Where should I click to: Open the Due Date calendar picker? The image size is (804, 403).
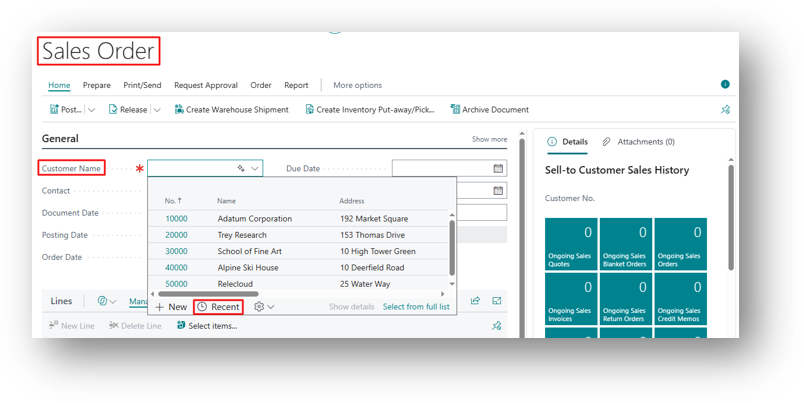coord(498,168)
